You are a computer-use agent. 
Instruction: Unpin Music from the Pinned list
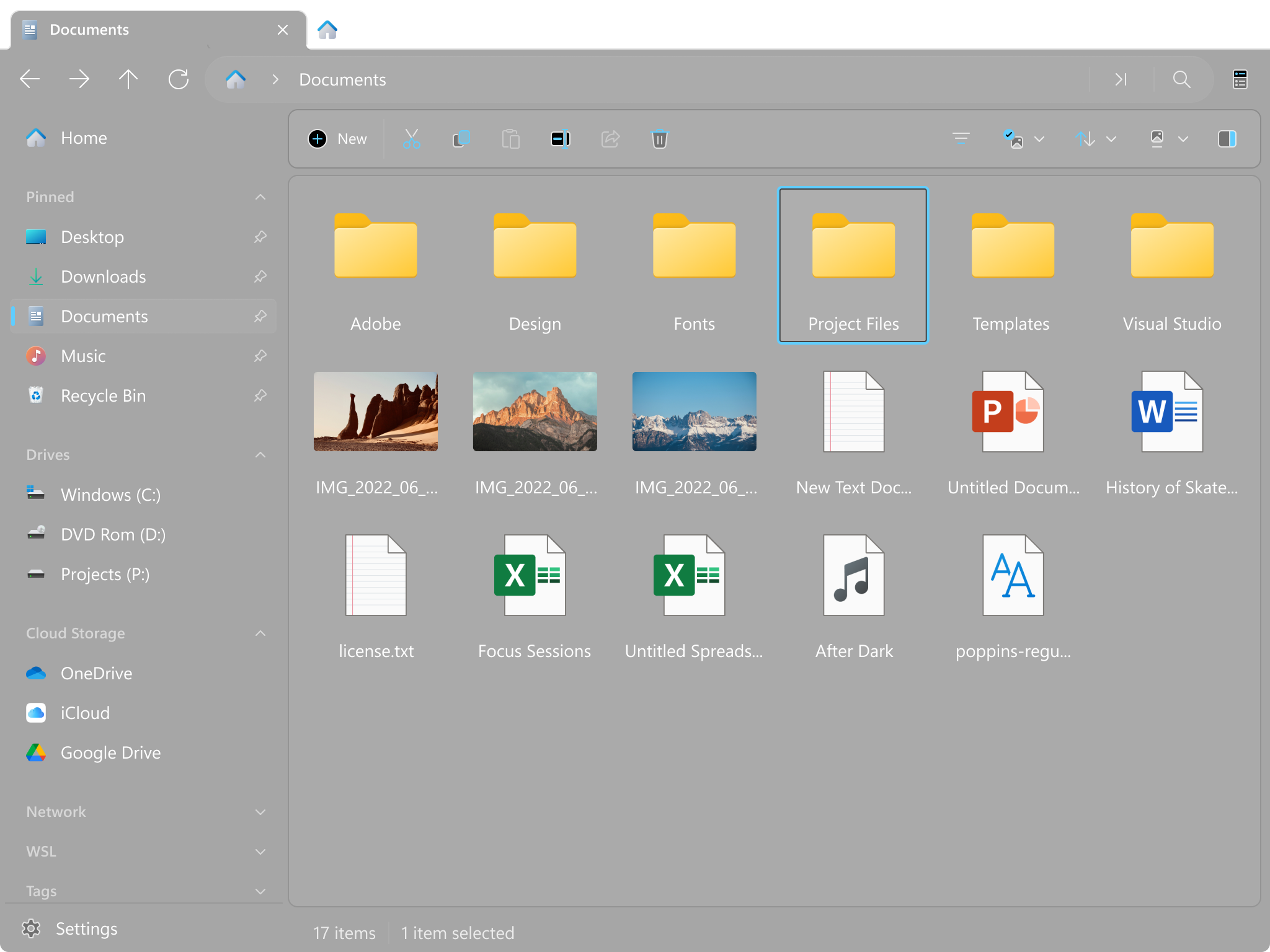pyautogui.click(x=260, y=356)
